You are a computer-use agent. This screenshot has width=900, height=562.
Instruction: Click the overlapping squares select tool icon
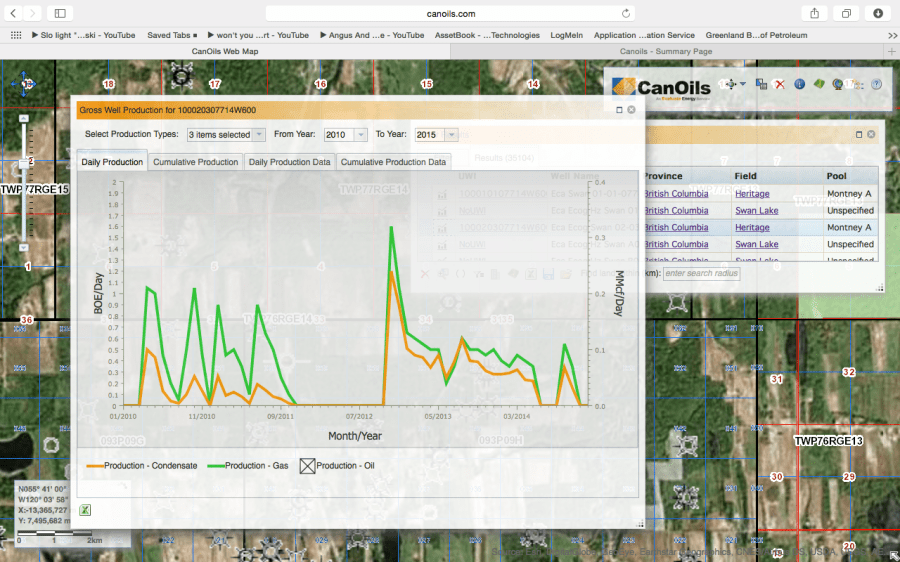point(761,85)
